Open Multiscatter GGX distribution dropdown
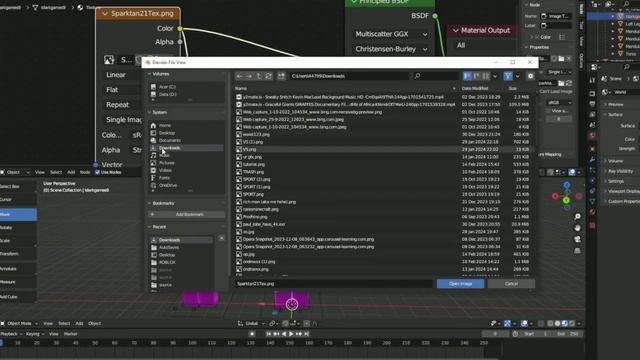 point(391,34)
